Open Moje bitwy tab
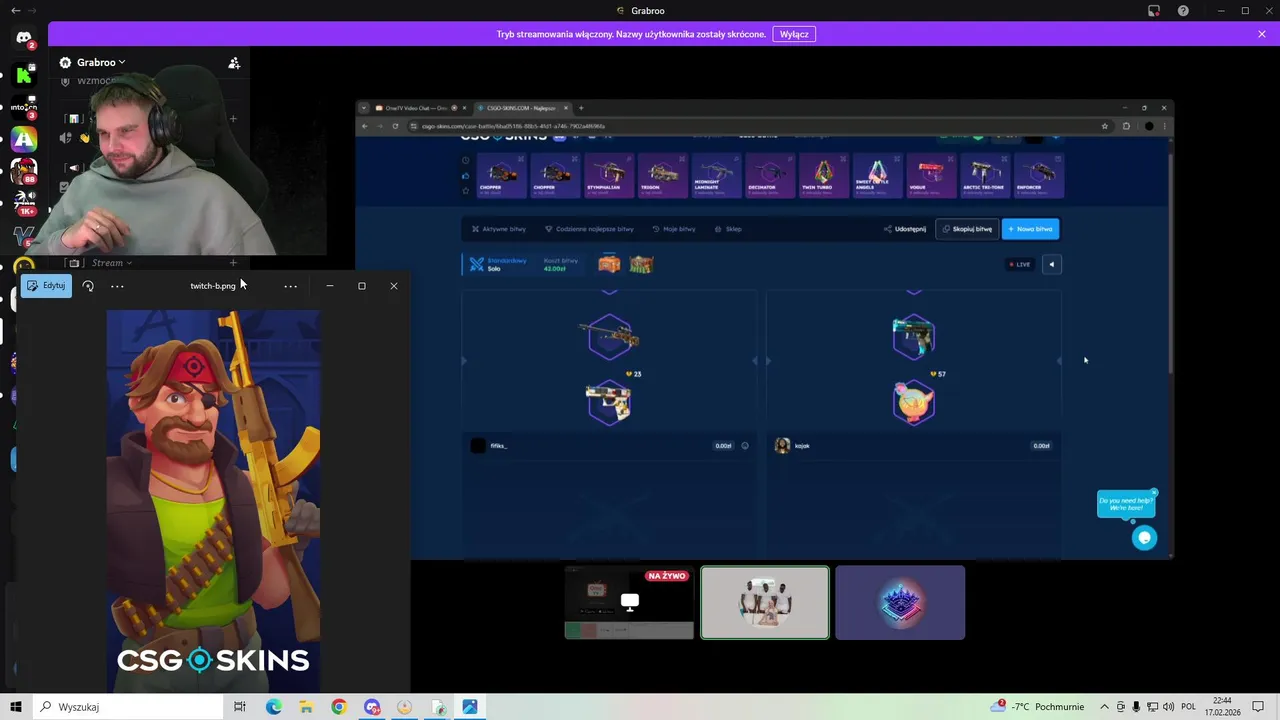 (x=674, y=229)
